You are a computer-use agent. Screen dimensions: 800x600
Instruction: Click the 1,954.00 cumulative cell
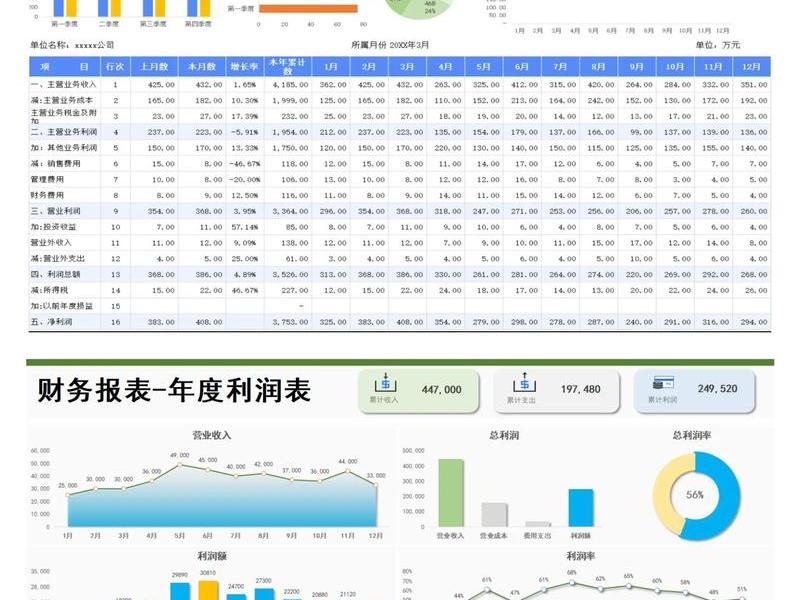290,132
